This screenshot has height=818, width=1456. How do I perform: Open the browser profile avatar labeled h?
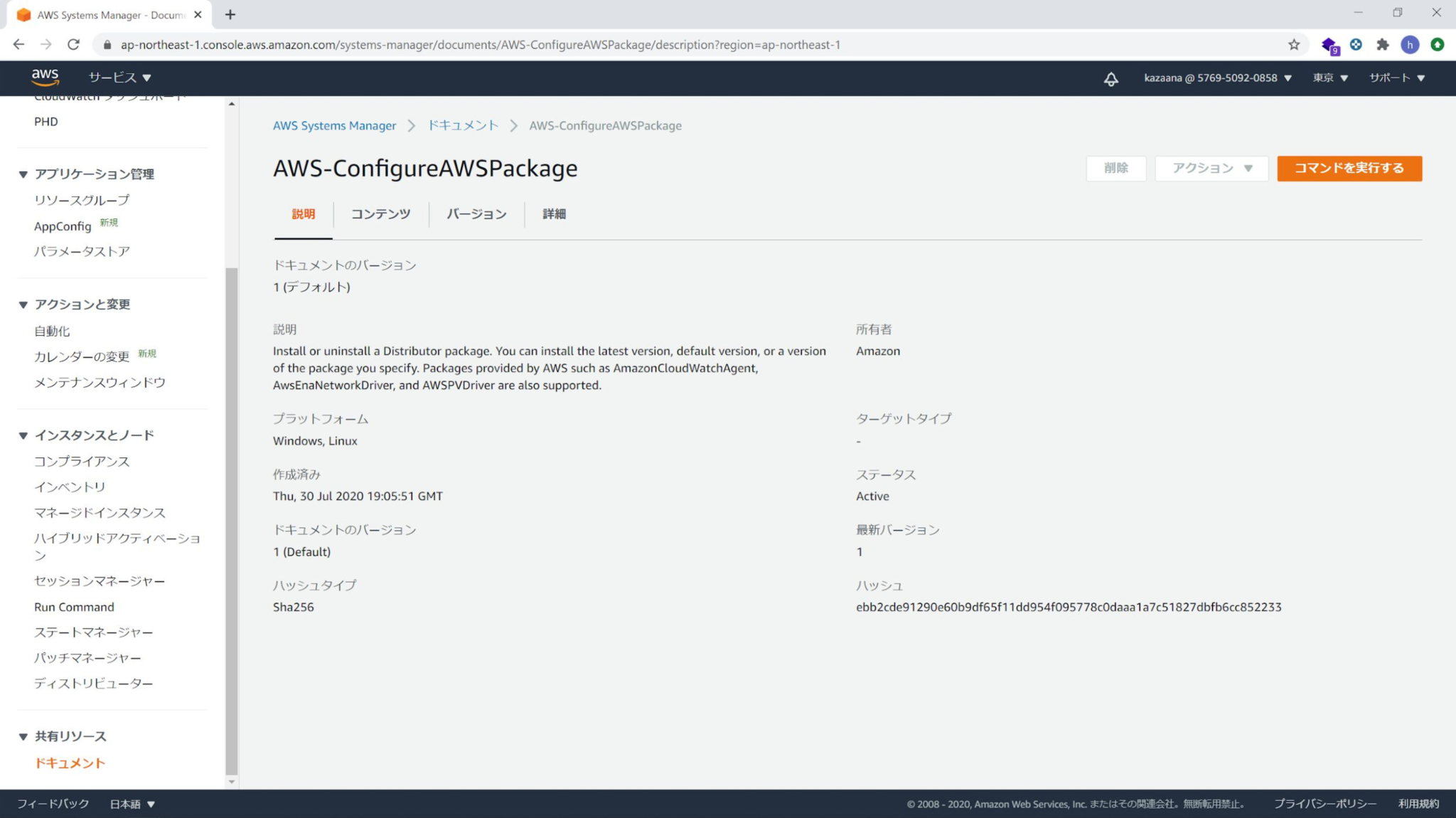(x=1410, y=44)
